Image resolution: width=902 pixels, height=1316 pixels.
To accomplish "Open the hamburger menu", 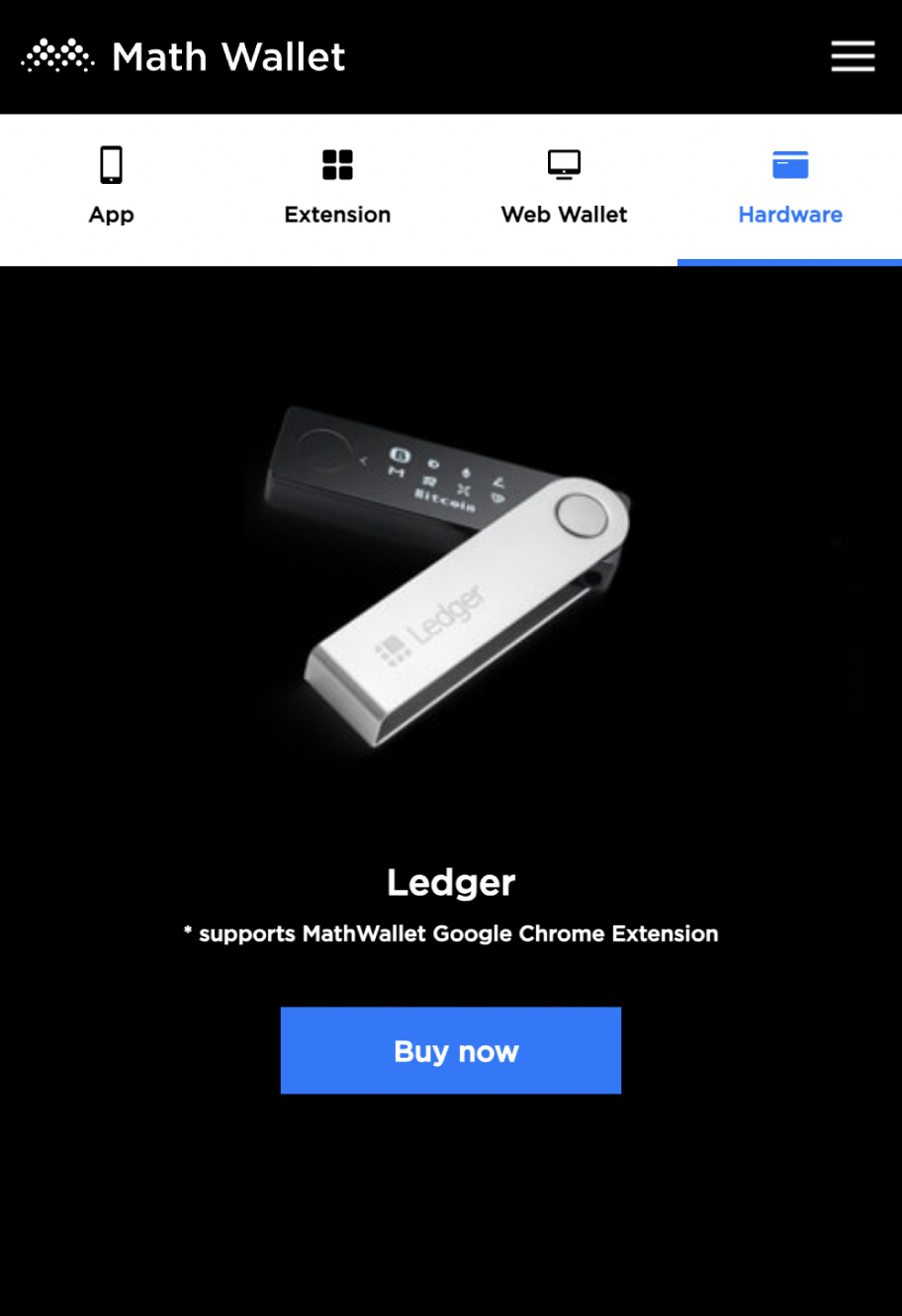I will [x=853, y=56].
